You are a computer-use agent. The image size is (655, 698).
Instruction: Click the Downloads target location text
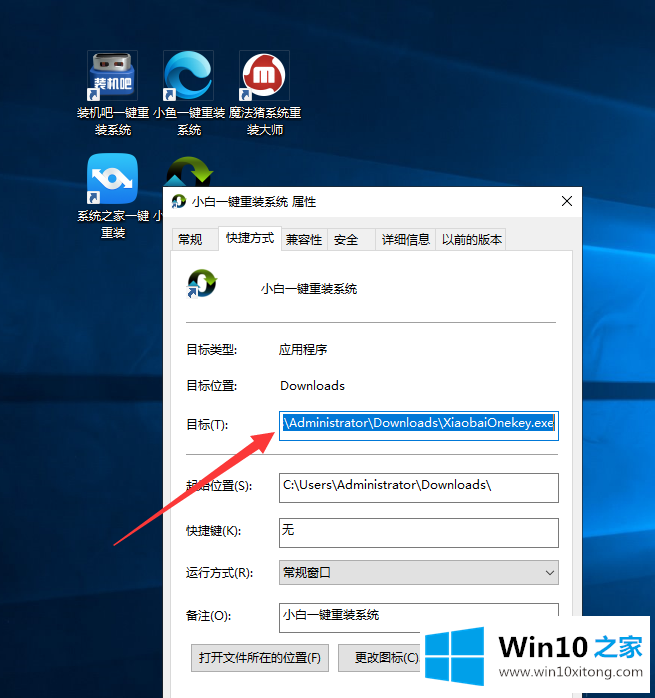click(x=312, y=386)
